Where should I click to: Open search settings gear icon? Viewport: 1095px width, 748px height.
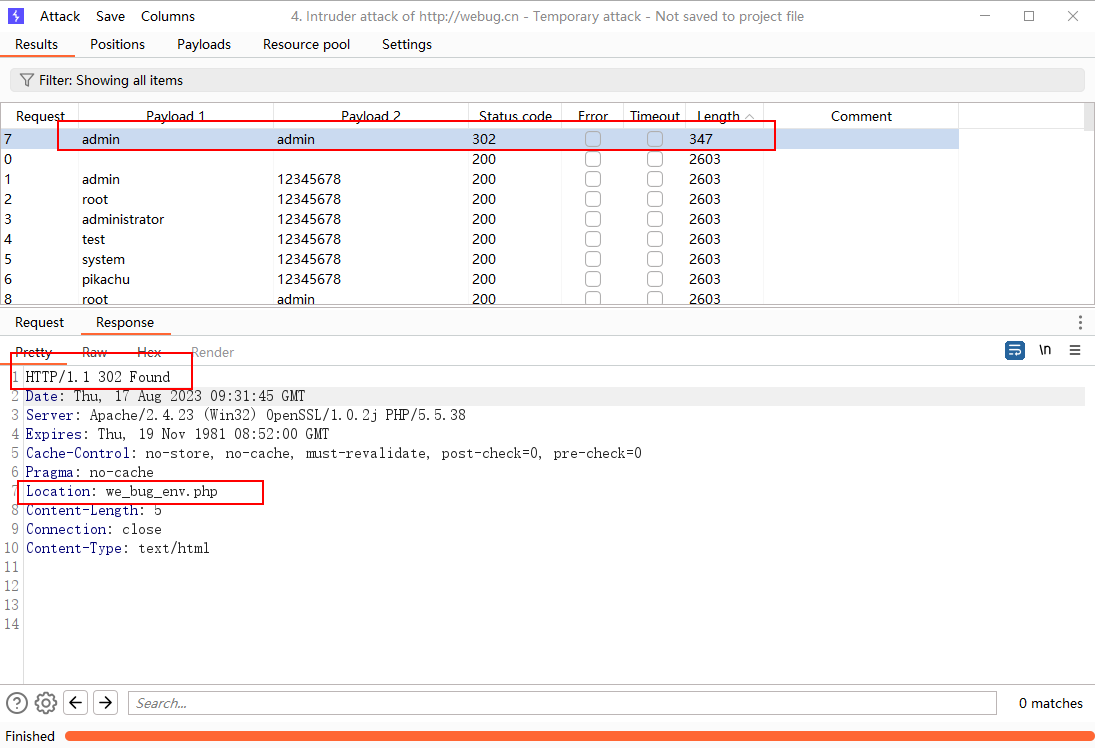(x=46, y=703)
